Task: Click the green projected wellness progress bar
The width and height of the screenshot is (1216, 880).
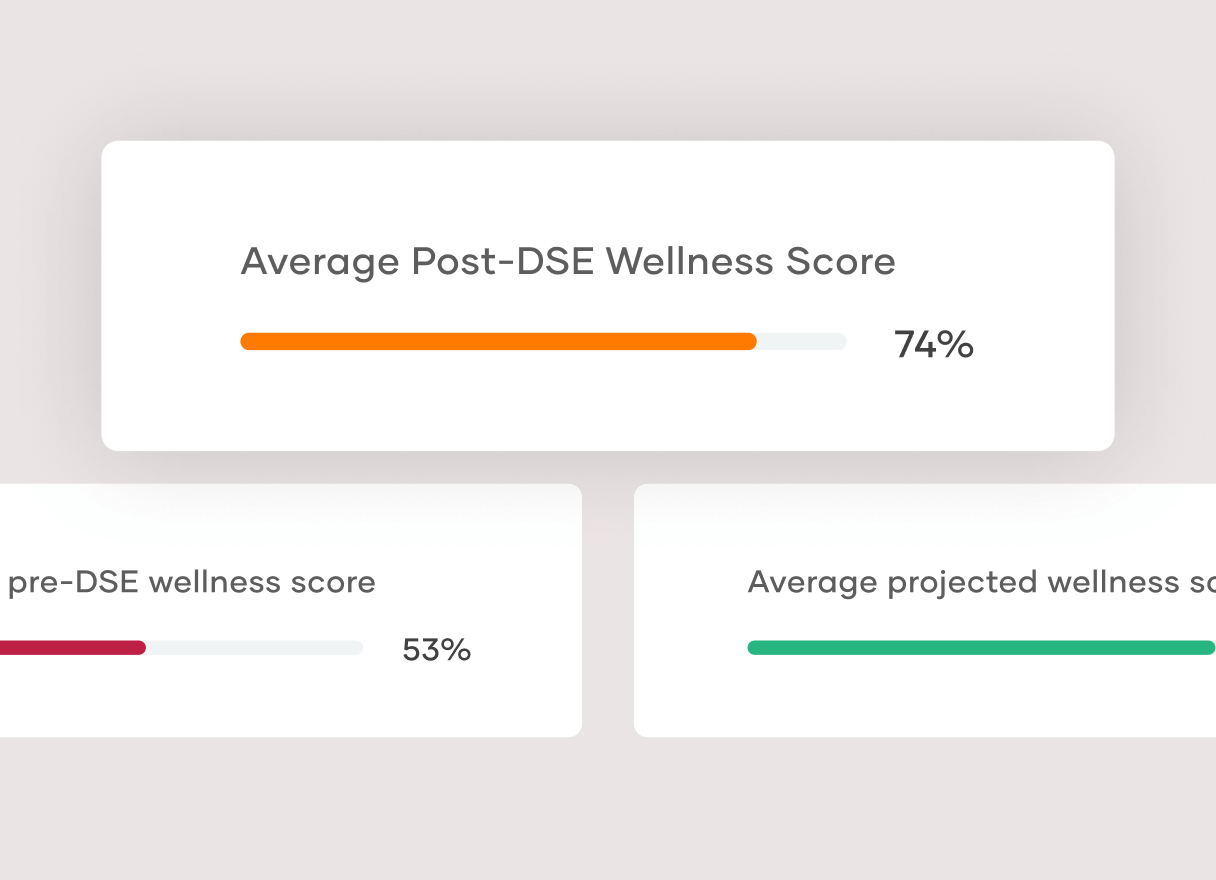Action: pos(980,648)
